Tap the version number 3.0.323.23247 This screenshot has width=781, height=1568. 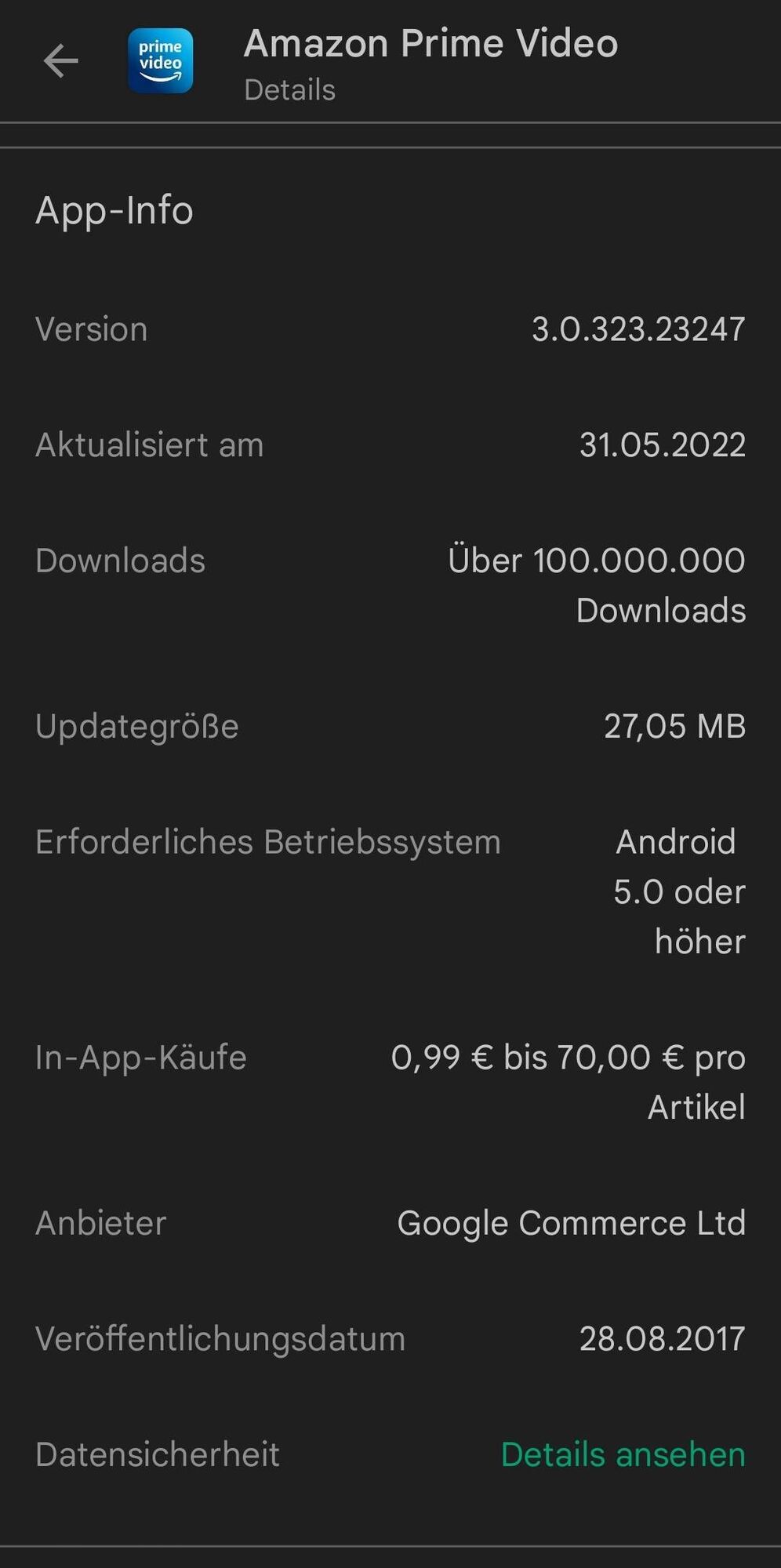click(638, 329)
